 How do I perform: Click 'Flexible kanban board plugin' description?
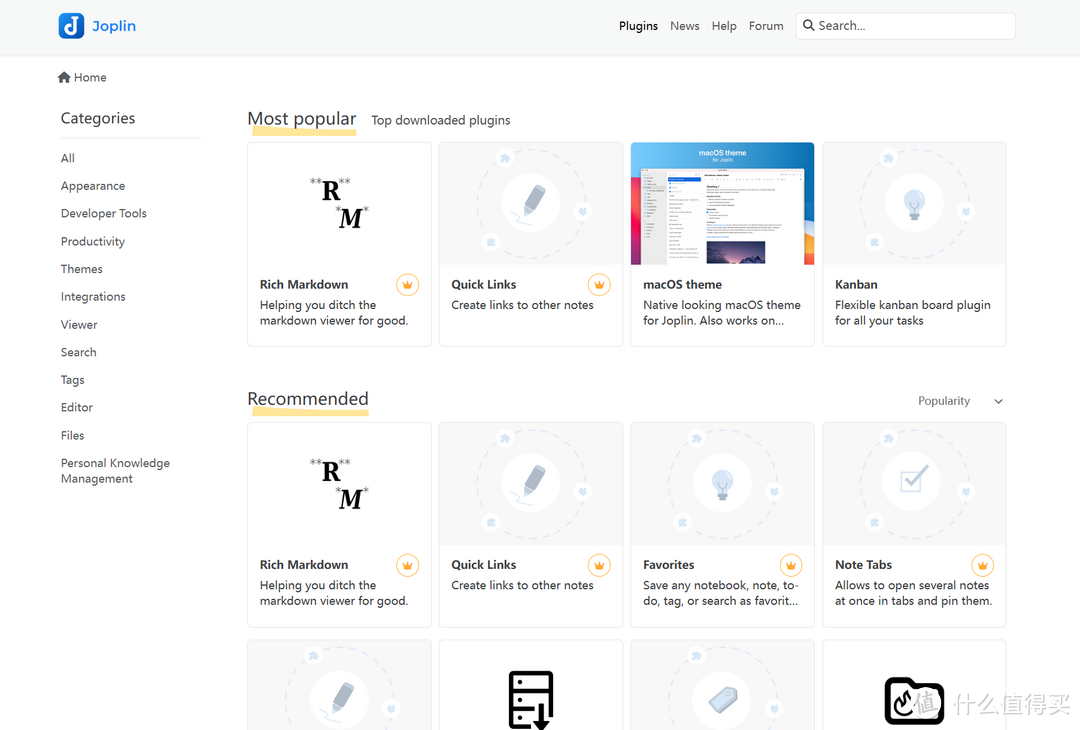[913, 313]
